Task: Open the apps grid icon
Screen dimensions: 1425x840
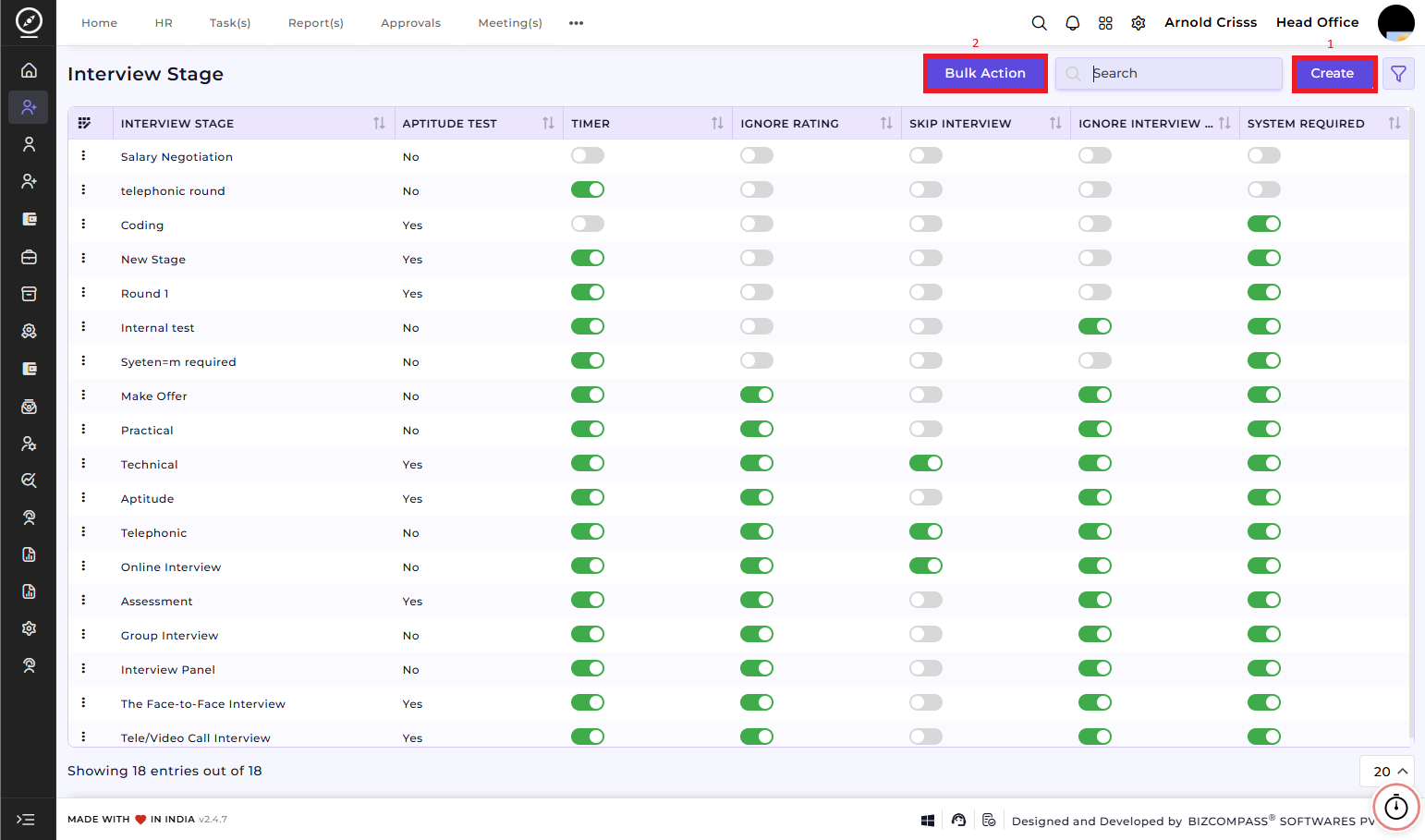Action: (x=1105, y=23)
